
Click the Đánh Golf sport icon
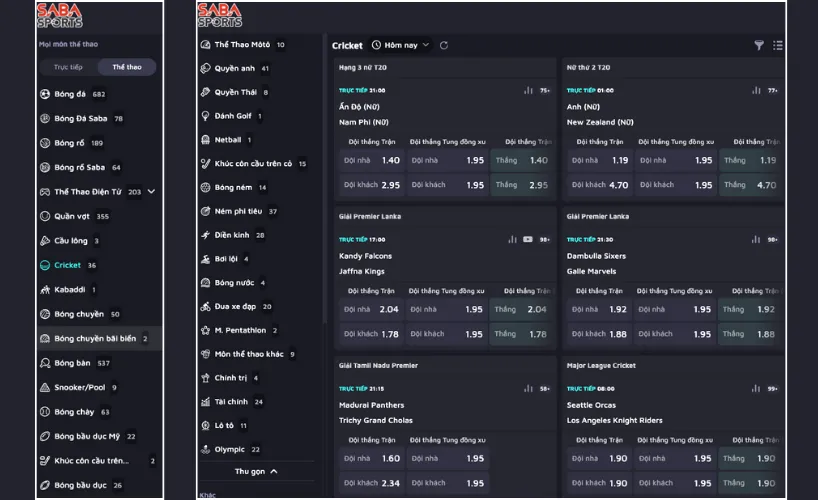[x=205, y=116]
